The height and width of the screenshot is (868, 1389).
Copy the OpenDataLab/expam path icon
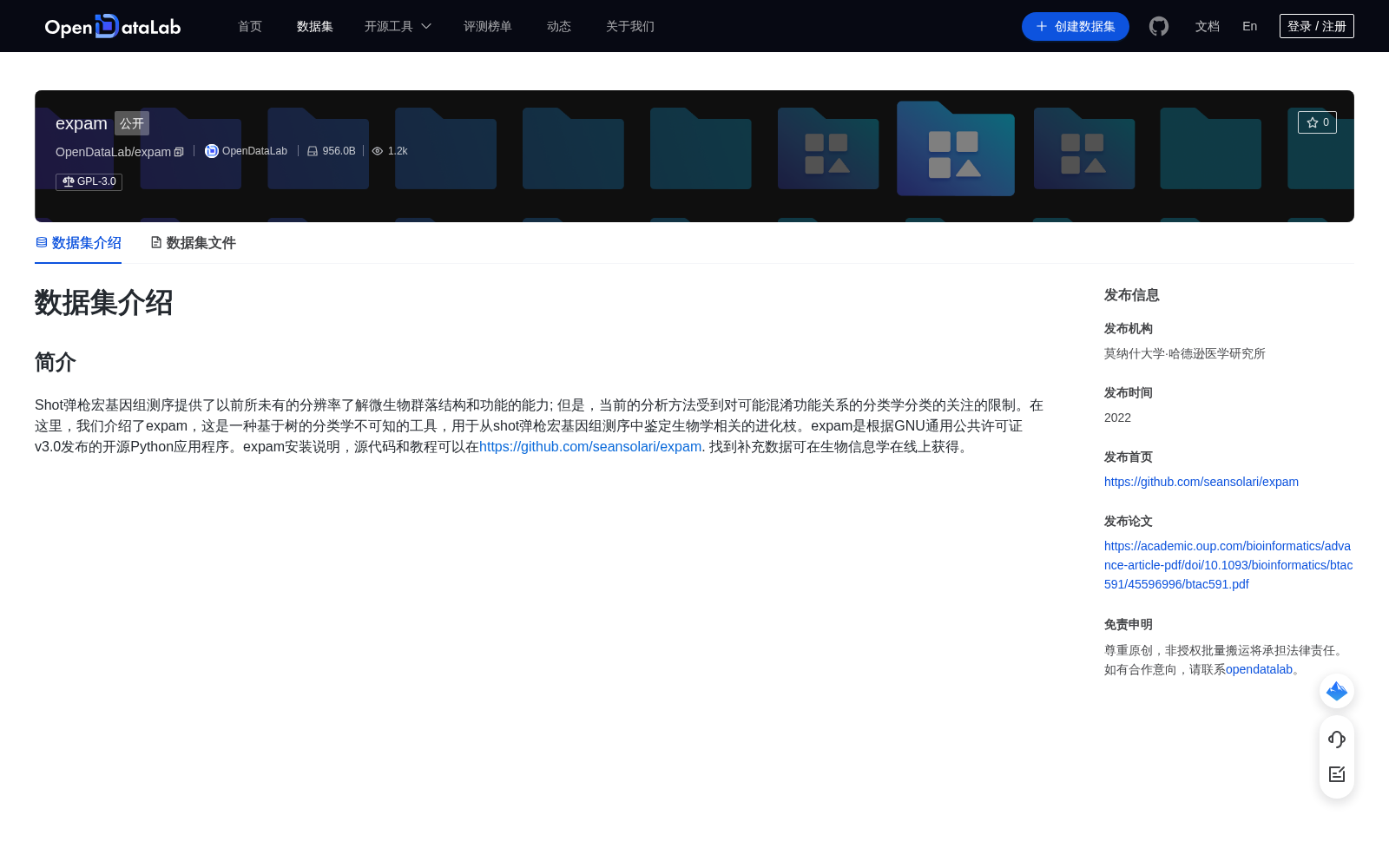coord(179,152)
